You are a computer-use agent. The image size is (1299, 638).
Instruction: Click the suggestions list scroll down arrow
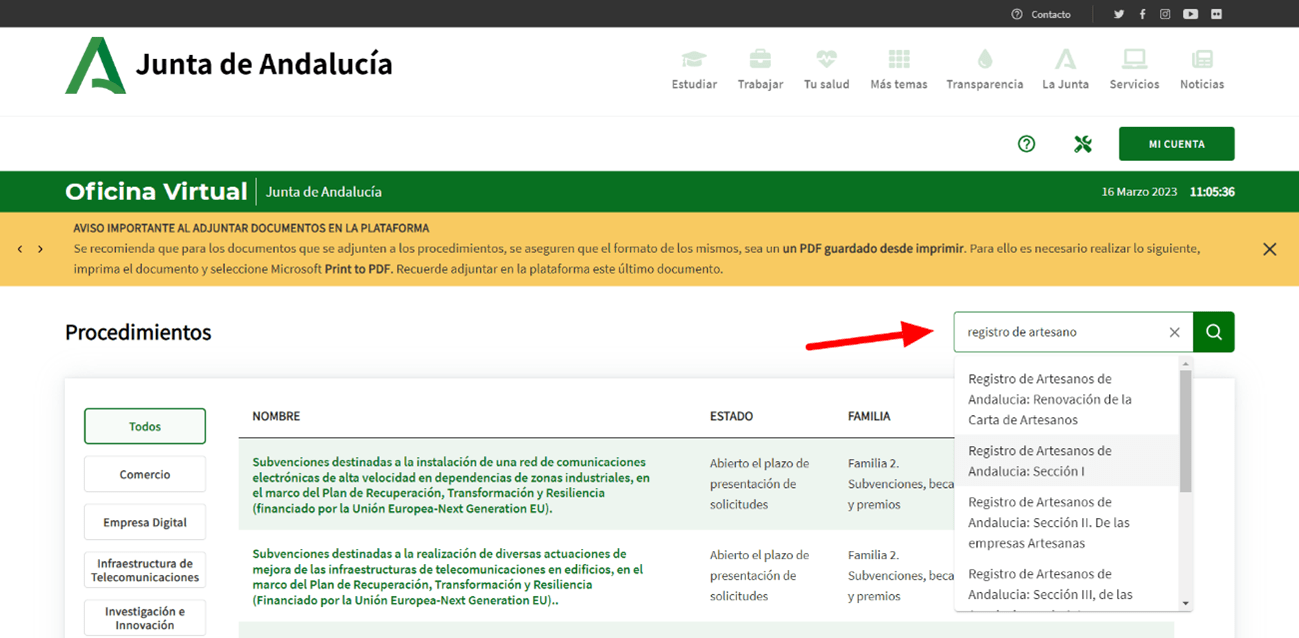(1186, 604)
